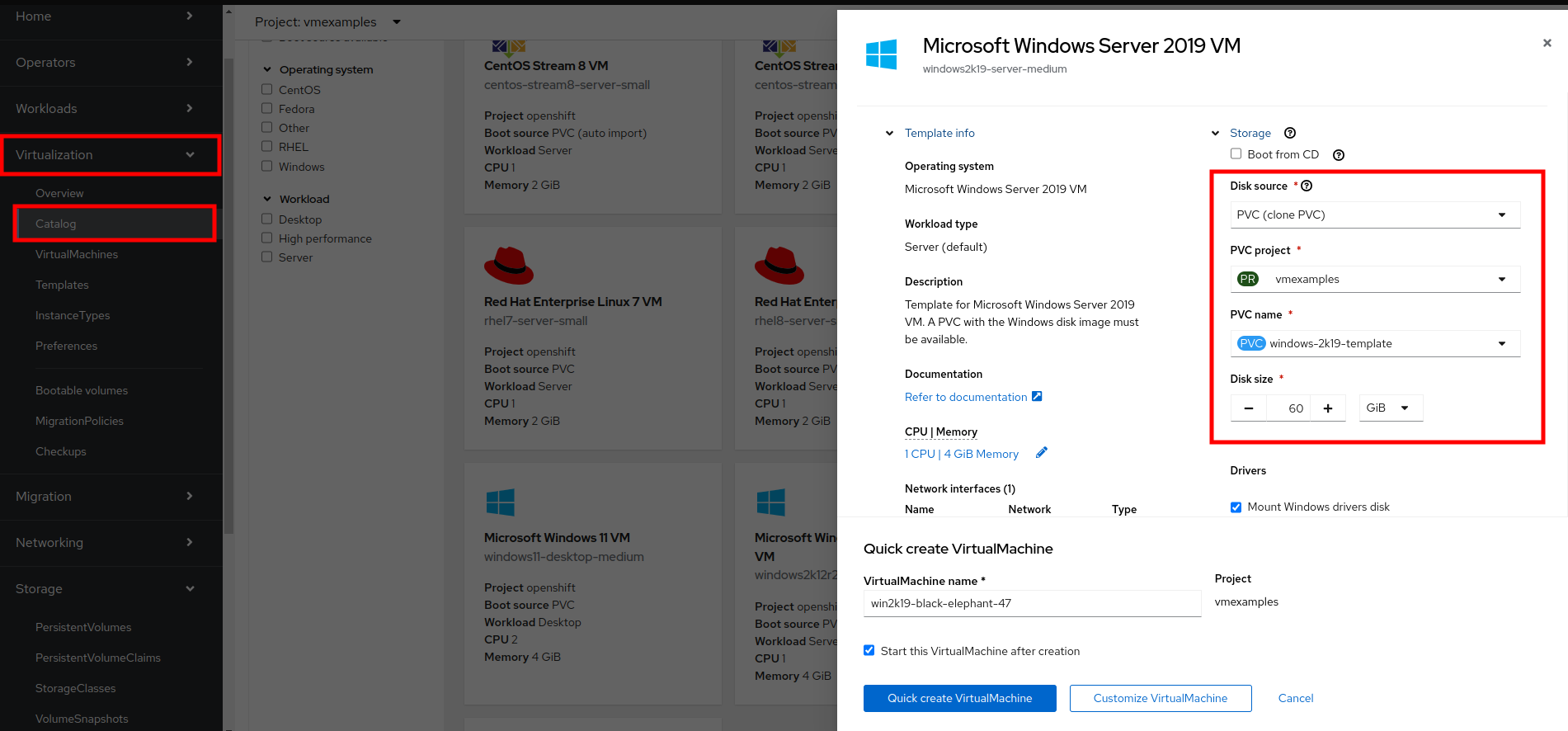Click the Quick create VirtualMachine button
This screenshot has height=731, width=1568.
[x=959, y=698]
